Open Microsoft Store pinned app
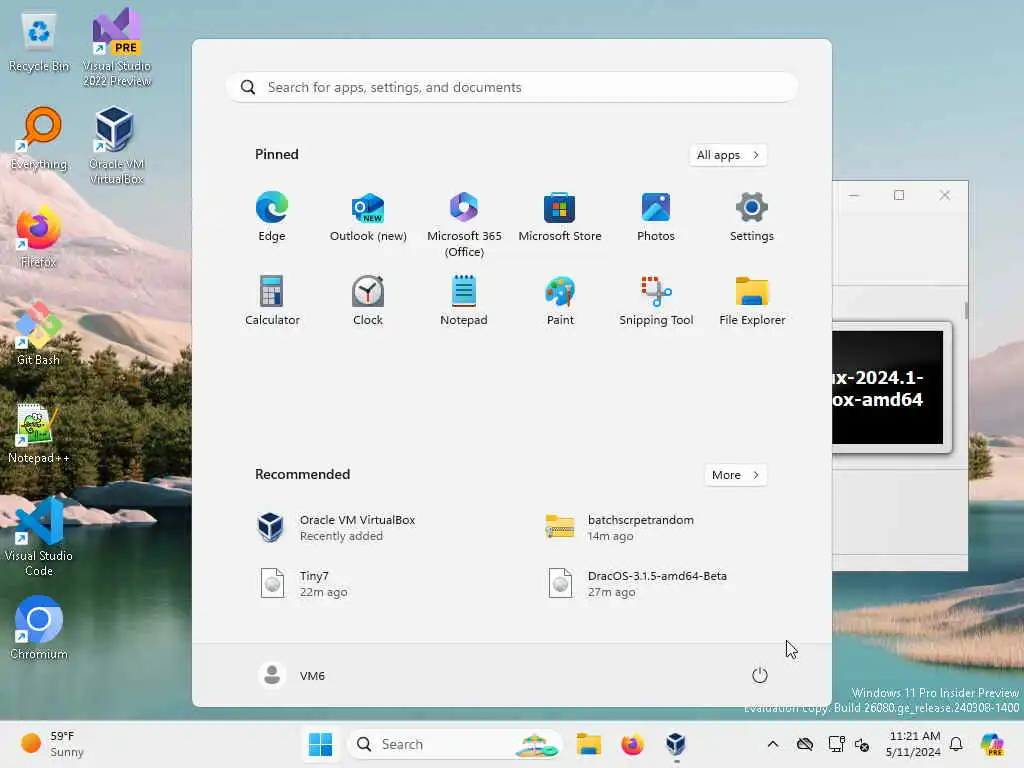The height and width of the screenshot is (768, 1024). tap(560, 217)
